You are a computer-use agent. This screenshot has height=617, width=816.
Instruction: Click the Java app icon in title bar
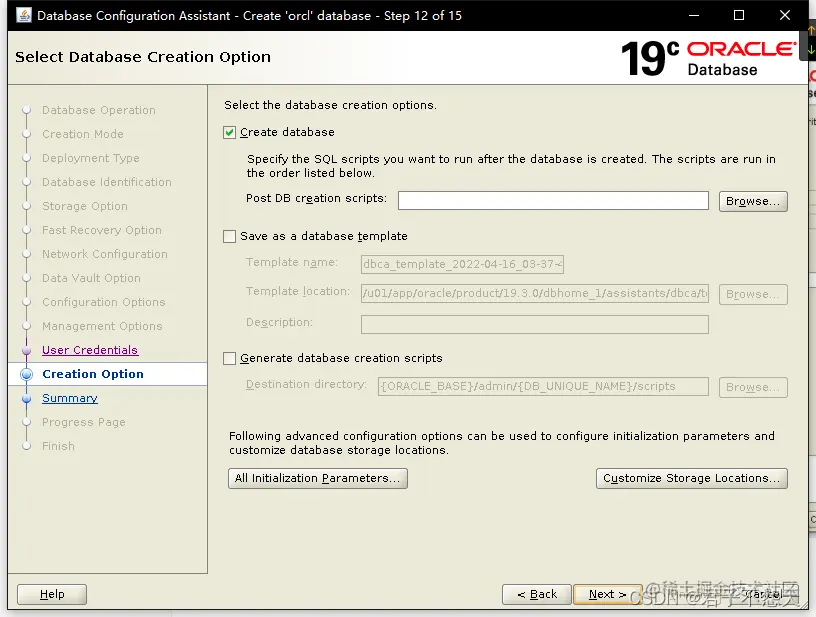[x=24, y=15]
